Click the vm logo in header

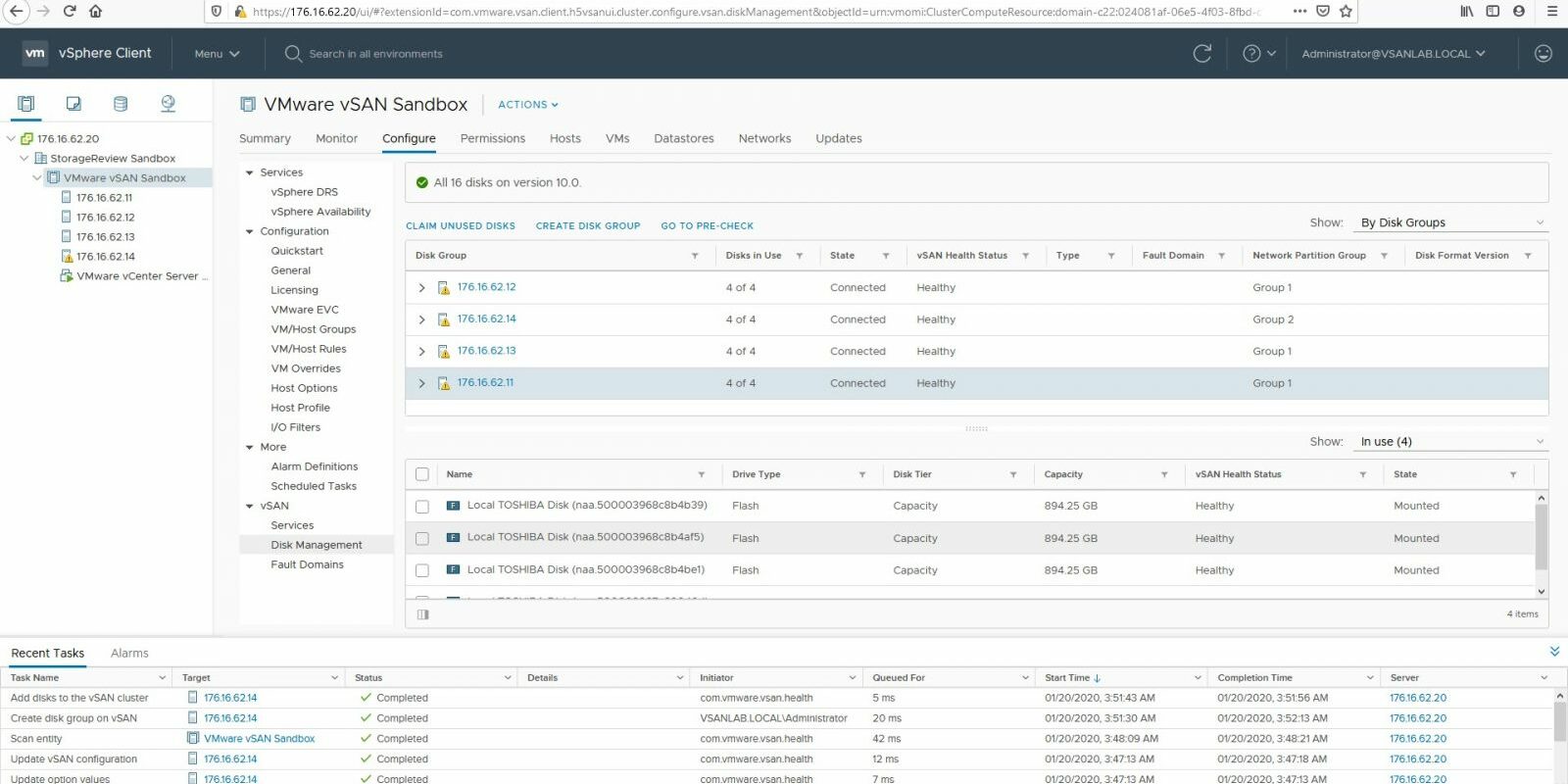(x=35, y=53)
